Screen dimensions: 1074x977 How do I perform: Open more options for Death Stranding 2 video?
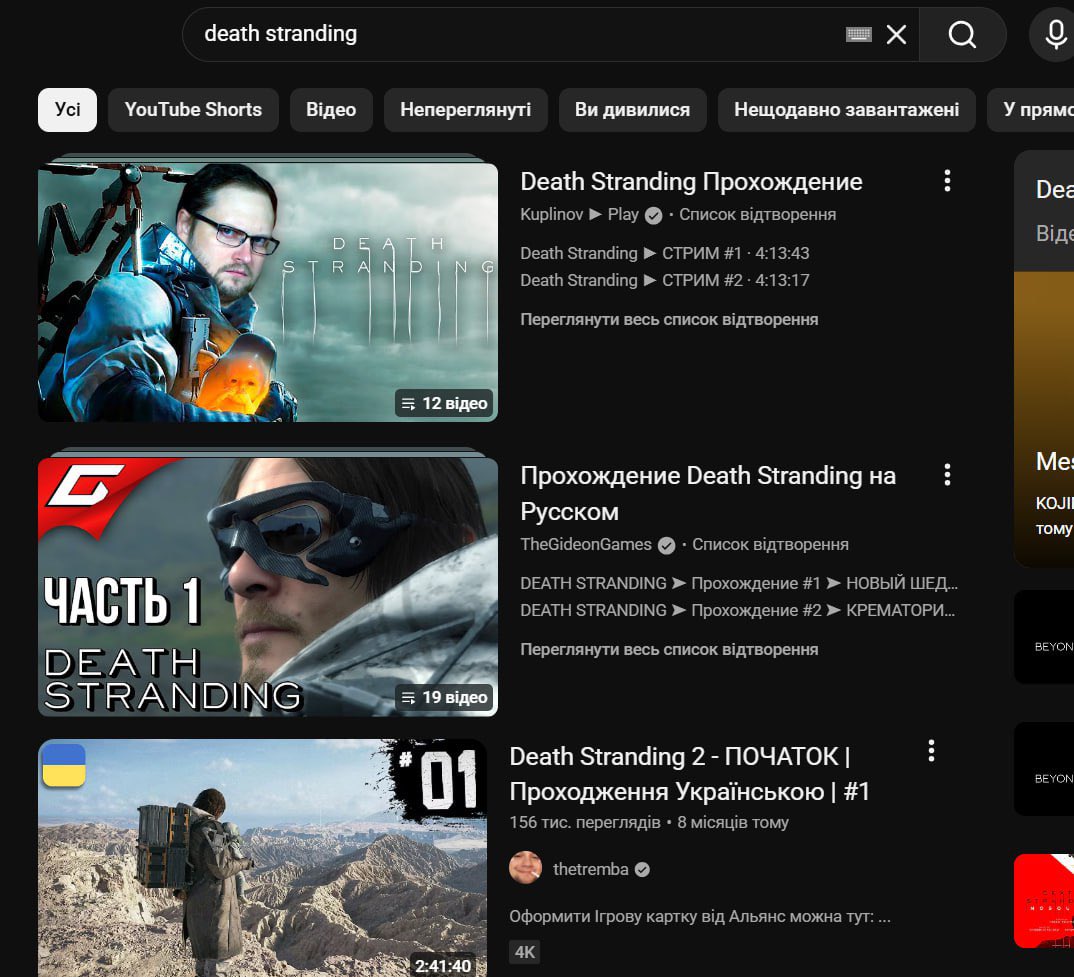click(x=931, y=751)
